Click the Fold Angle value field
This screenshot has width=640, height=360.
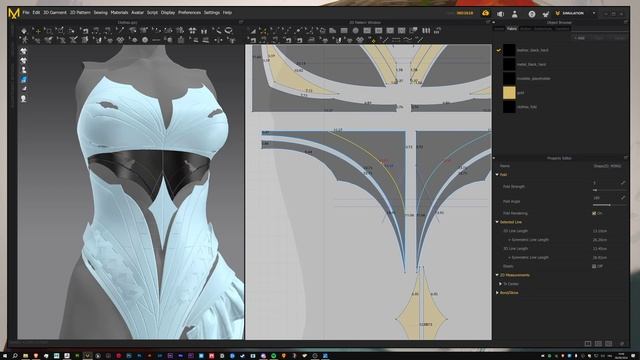[606, 198]
